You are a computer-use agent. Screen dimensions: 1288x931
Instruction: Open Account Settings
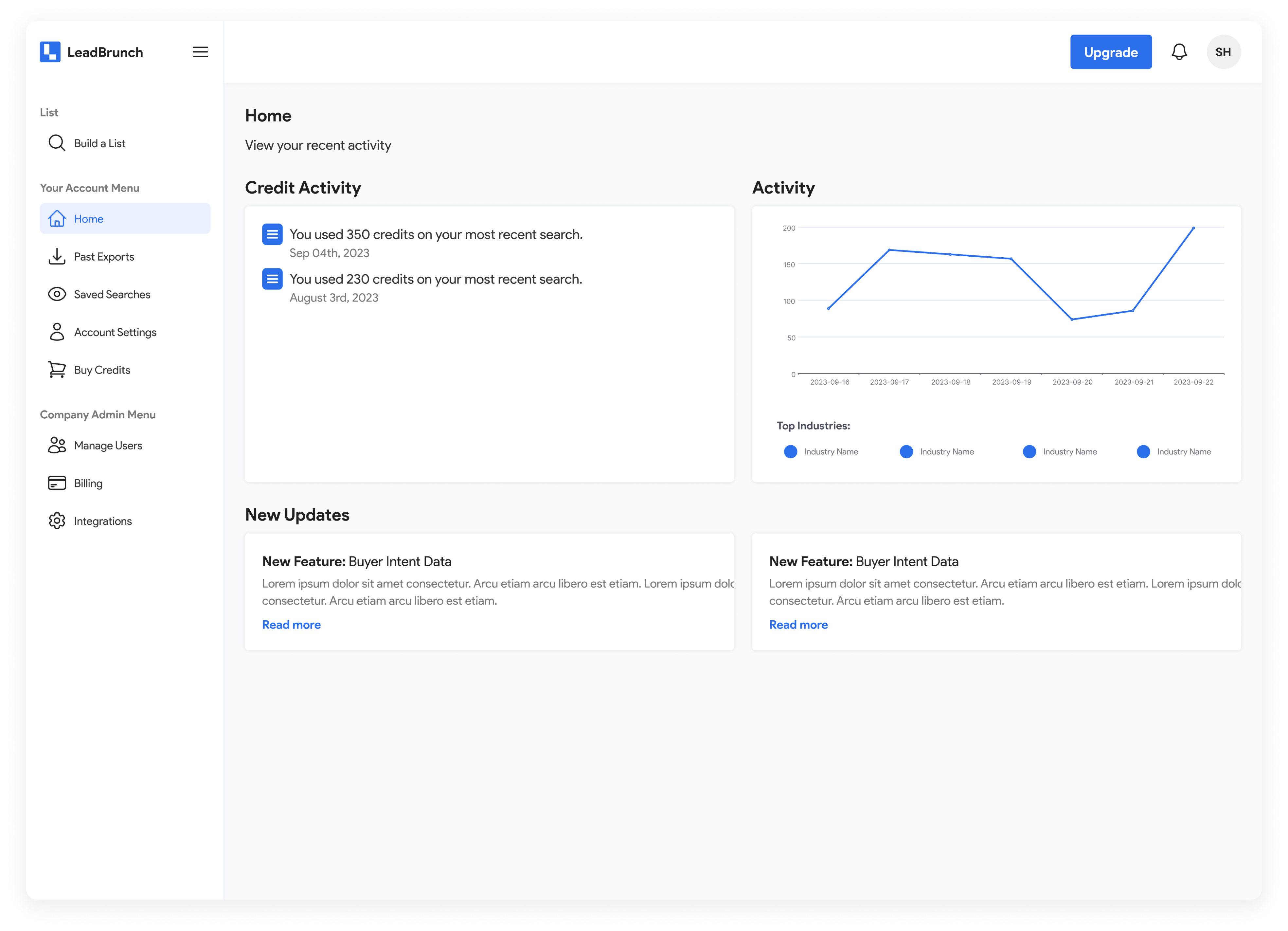125,332
